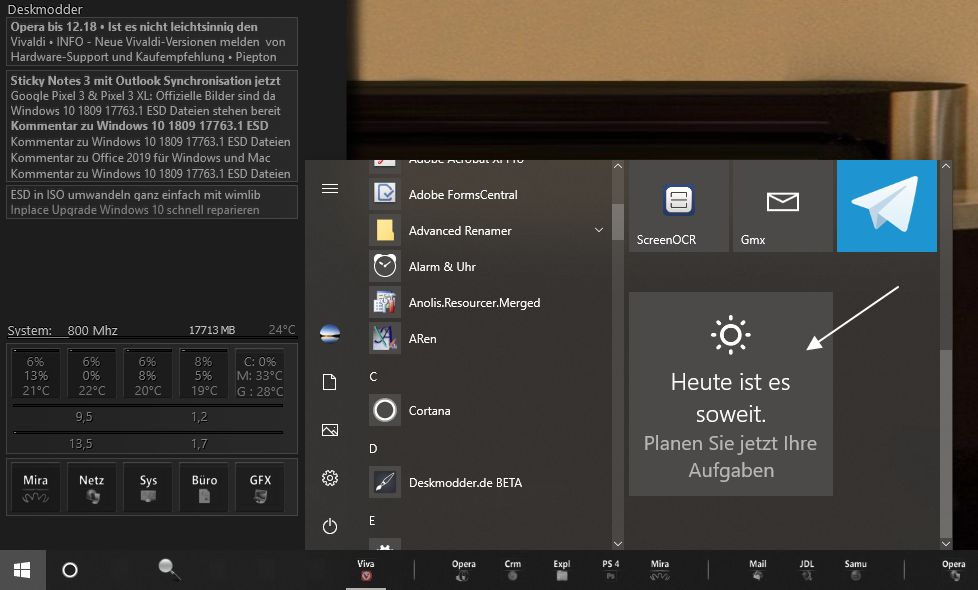This screenshot has height=590, width=978.
Task: Launch the PS 4 taskbar shortcut
Action: tap(611, 570)
